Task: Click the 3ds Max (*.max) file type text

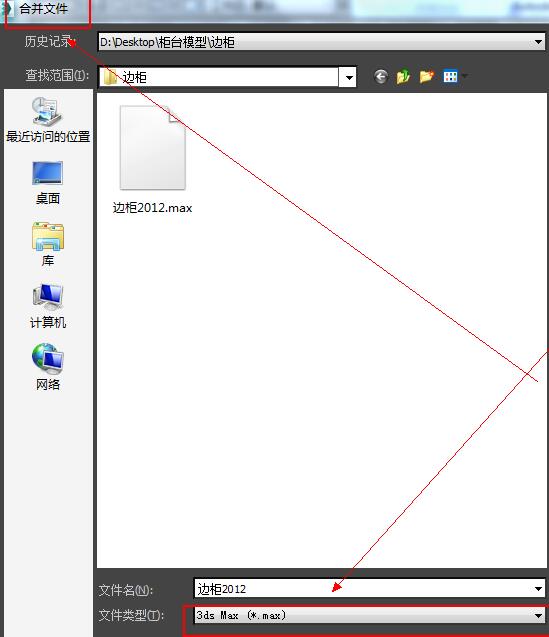Action: tap(241, 615)
